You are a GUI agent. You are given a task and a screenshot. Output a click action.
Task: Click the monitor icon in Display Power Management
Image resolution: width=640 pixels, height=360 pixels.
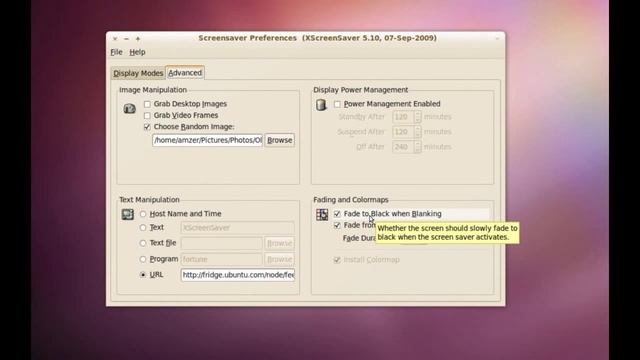pos(321,105)
